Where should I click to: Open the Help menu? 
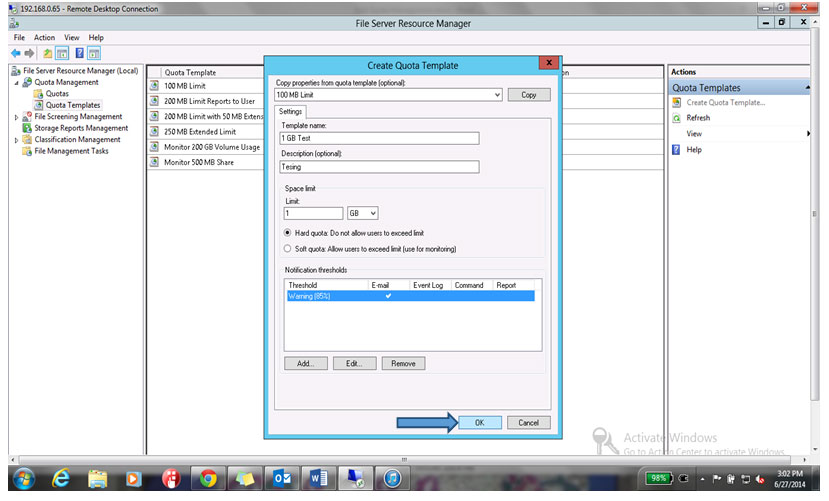[x=96, y=38]
